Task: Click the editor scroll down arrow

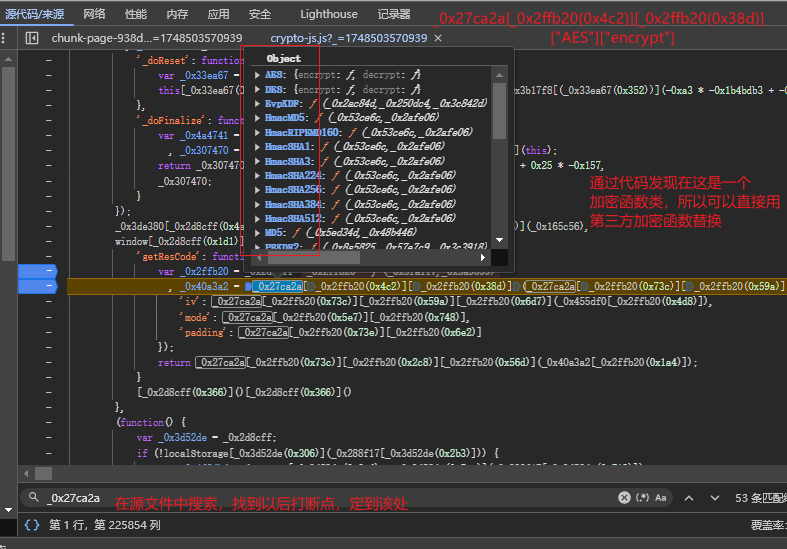Action: click(9, 510)
